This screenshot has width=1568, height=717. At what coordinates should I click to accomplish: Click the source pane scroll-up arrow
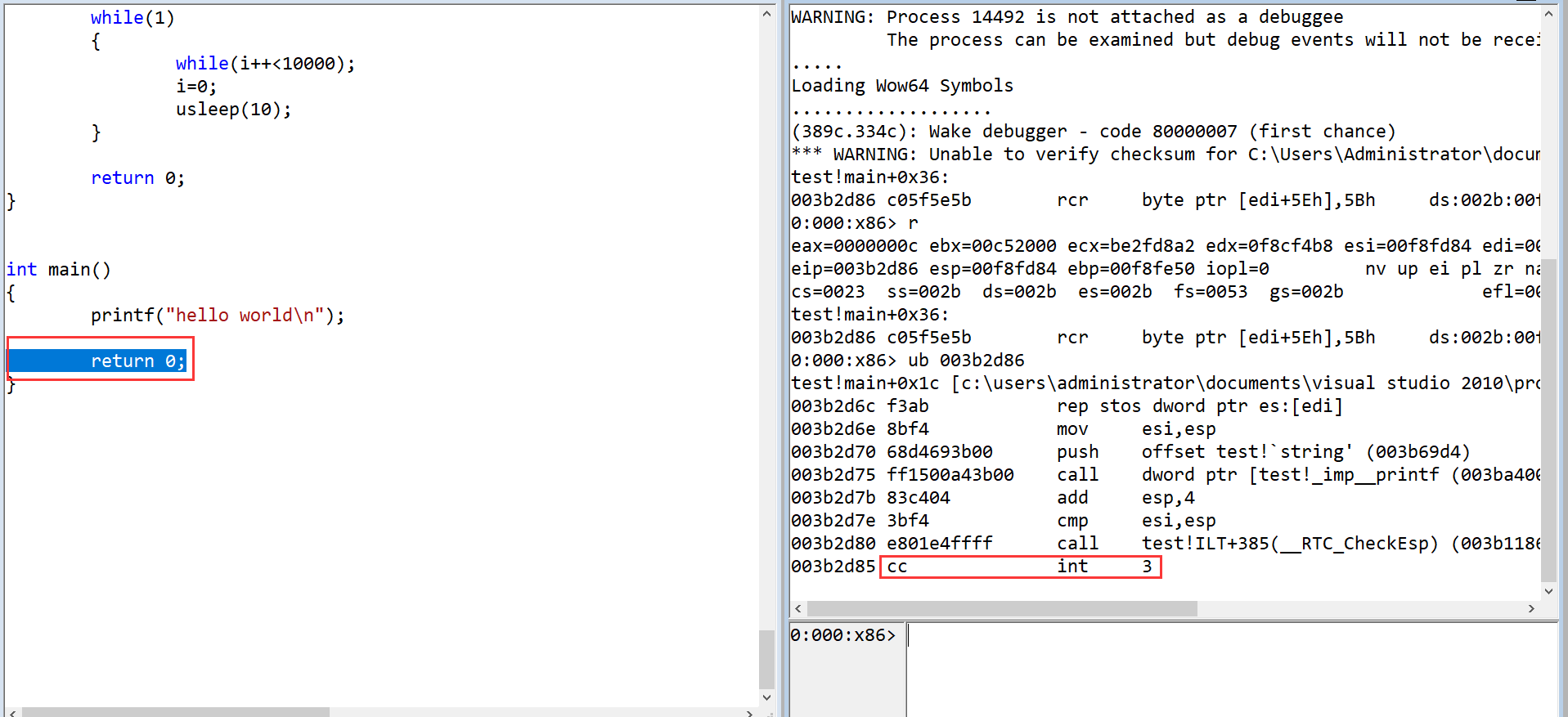[766, 14]
